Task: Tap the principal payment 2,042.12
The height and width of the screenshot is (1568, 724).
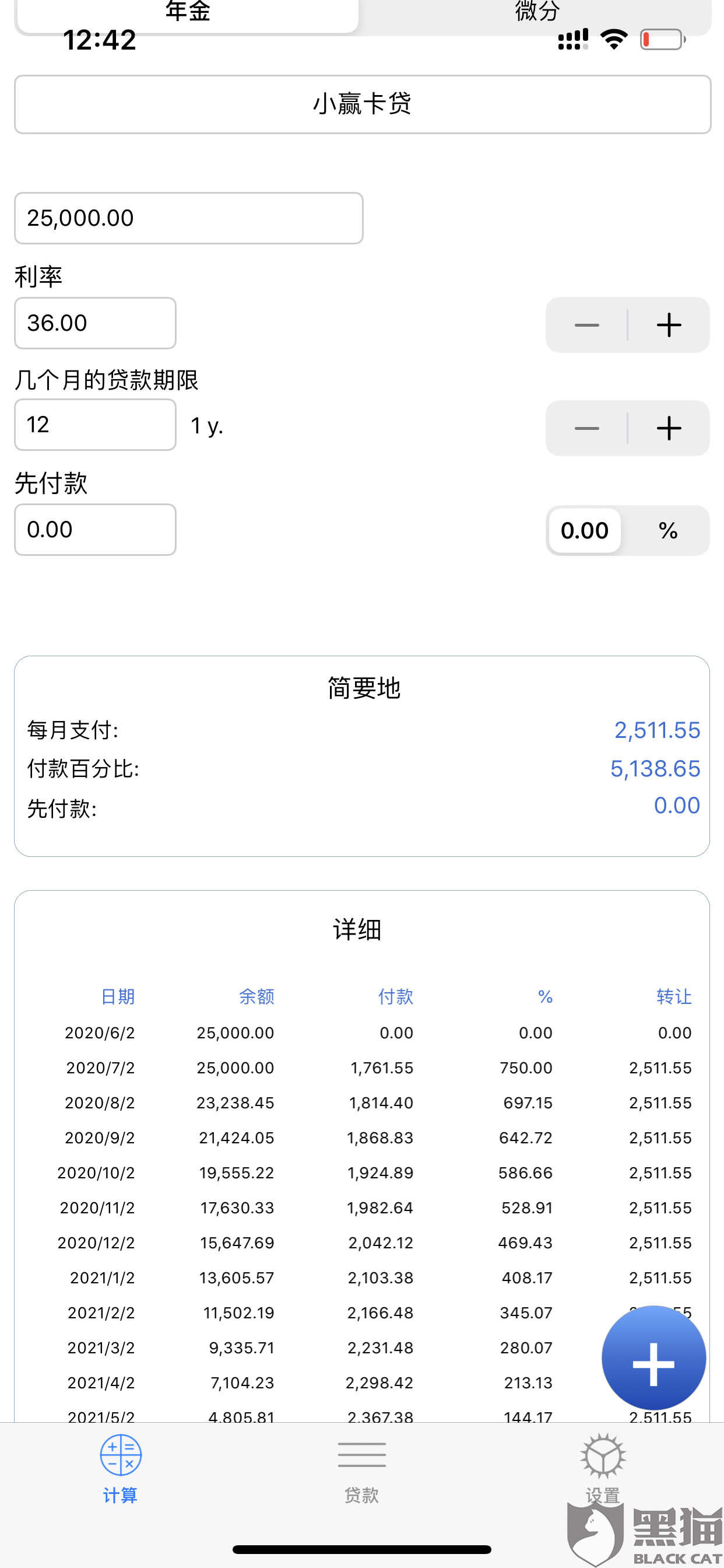Action: point(381,1243)
